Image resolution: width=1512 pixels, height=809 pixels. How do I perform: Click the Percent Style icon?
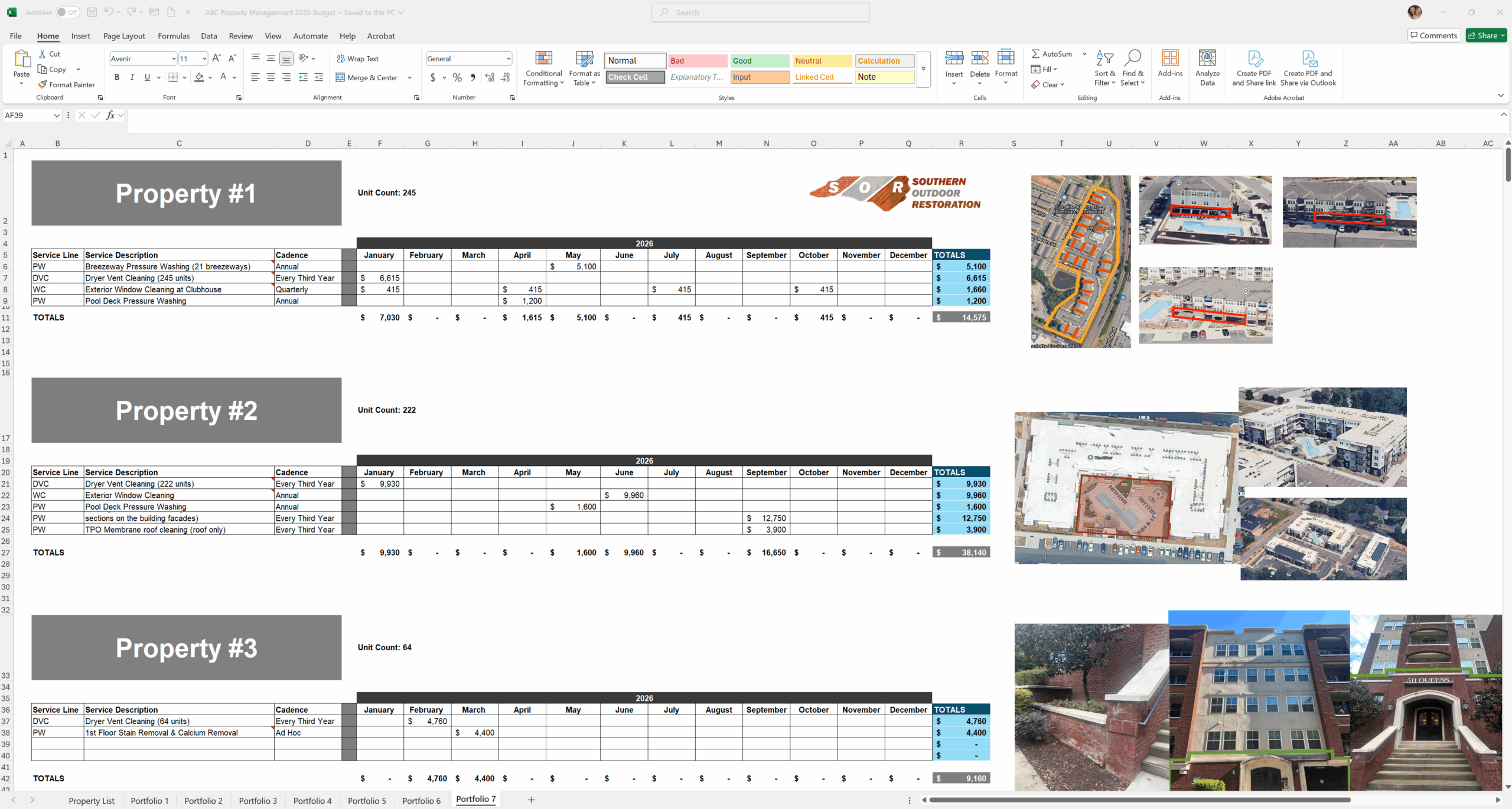tap(457, 77)
